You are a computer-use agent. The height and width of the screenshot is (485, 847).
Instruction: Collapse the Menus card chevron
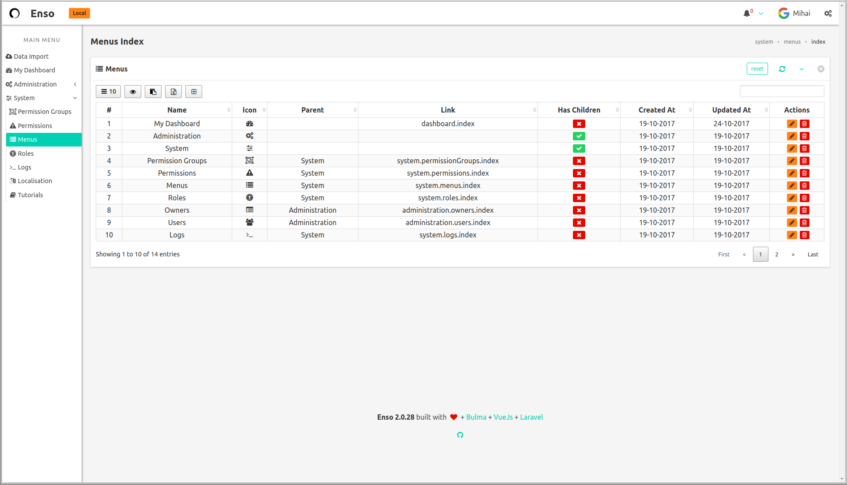[x=802, y=69]
